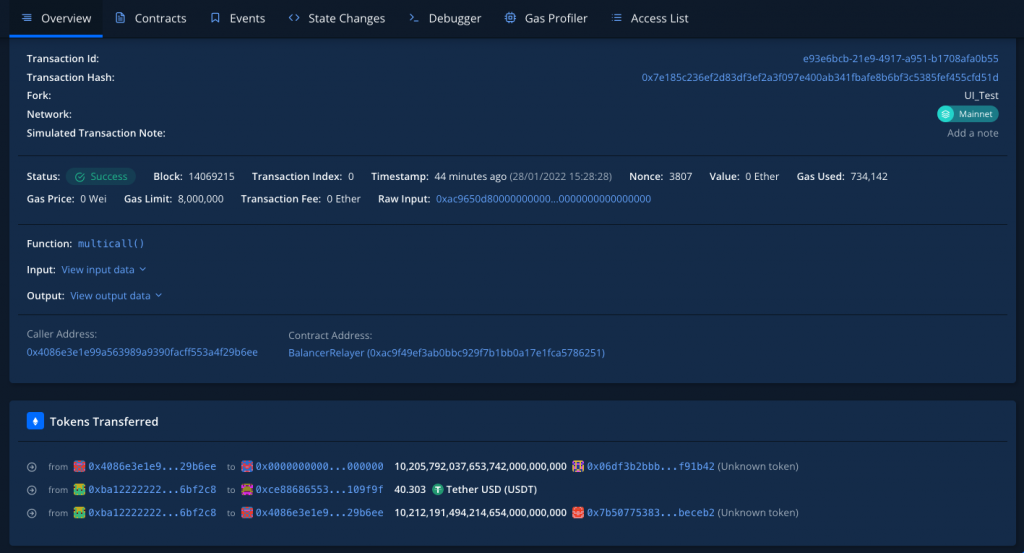Screen dimensions: 1024x553
Task: Click the Access List list icon
Action: coord(616,18)
